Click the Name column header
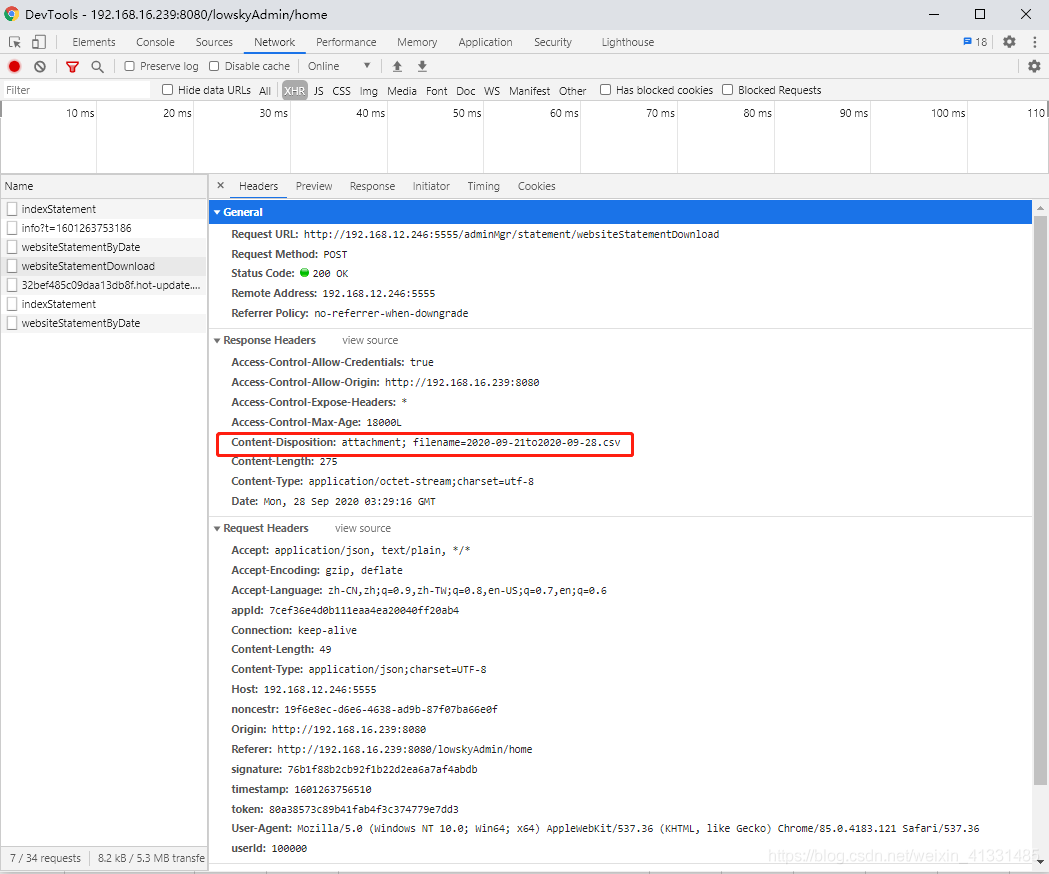 point(104,186)
